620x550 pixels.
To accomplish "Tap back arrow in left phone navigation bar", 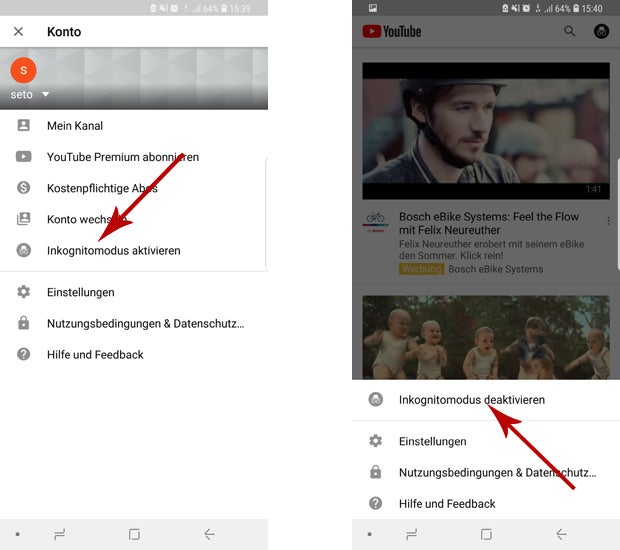I will point(209,535).
